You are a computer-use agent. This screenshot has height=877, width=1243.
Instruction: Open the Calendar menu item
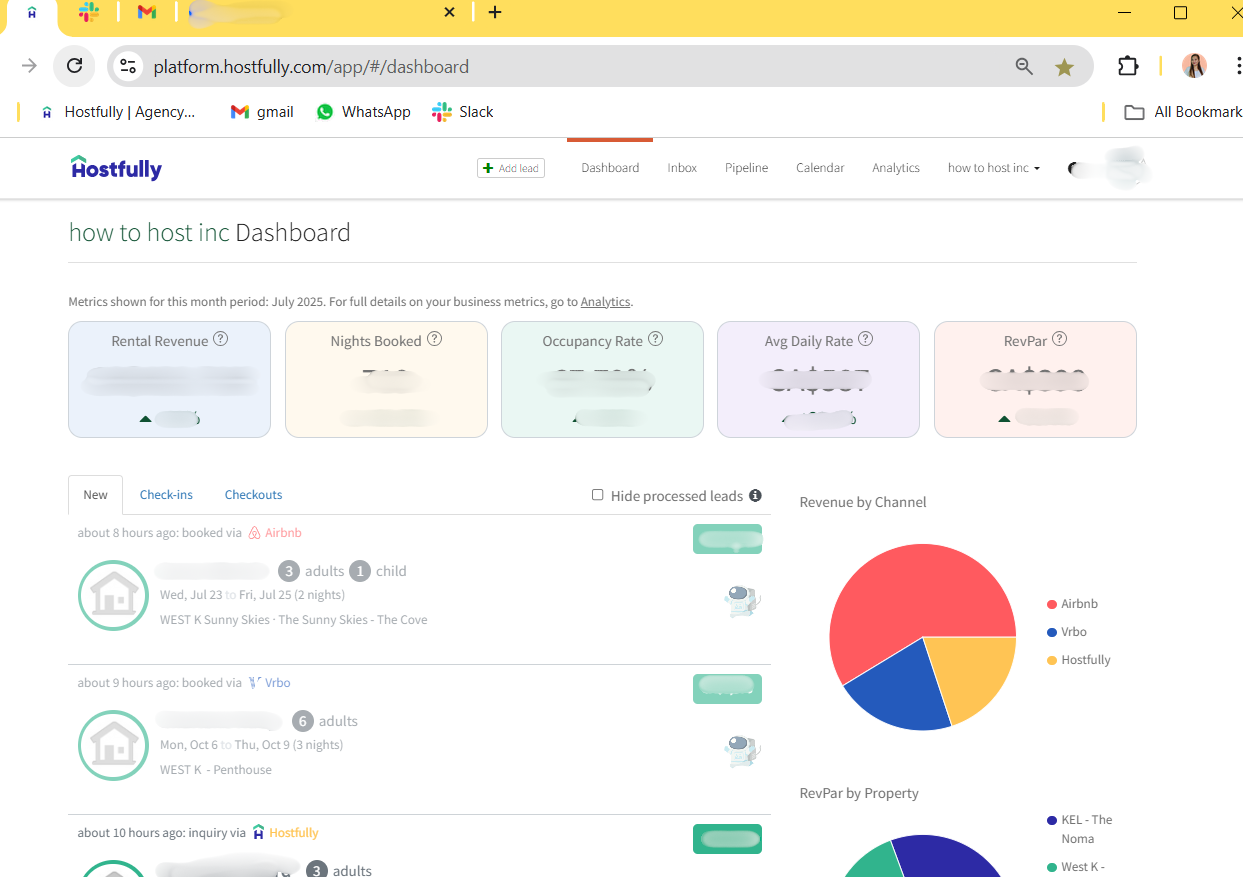point(820,168)
